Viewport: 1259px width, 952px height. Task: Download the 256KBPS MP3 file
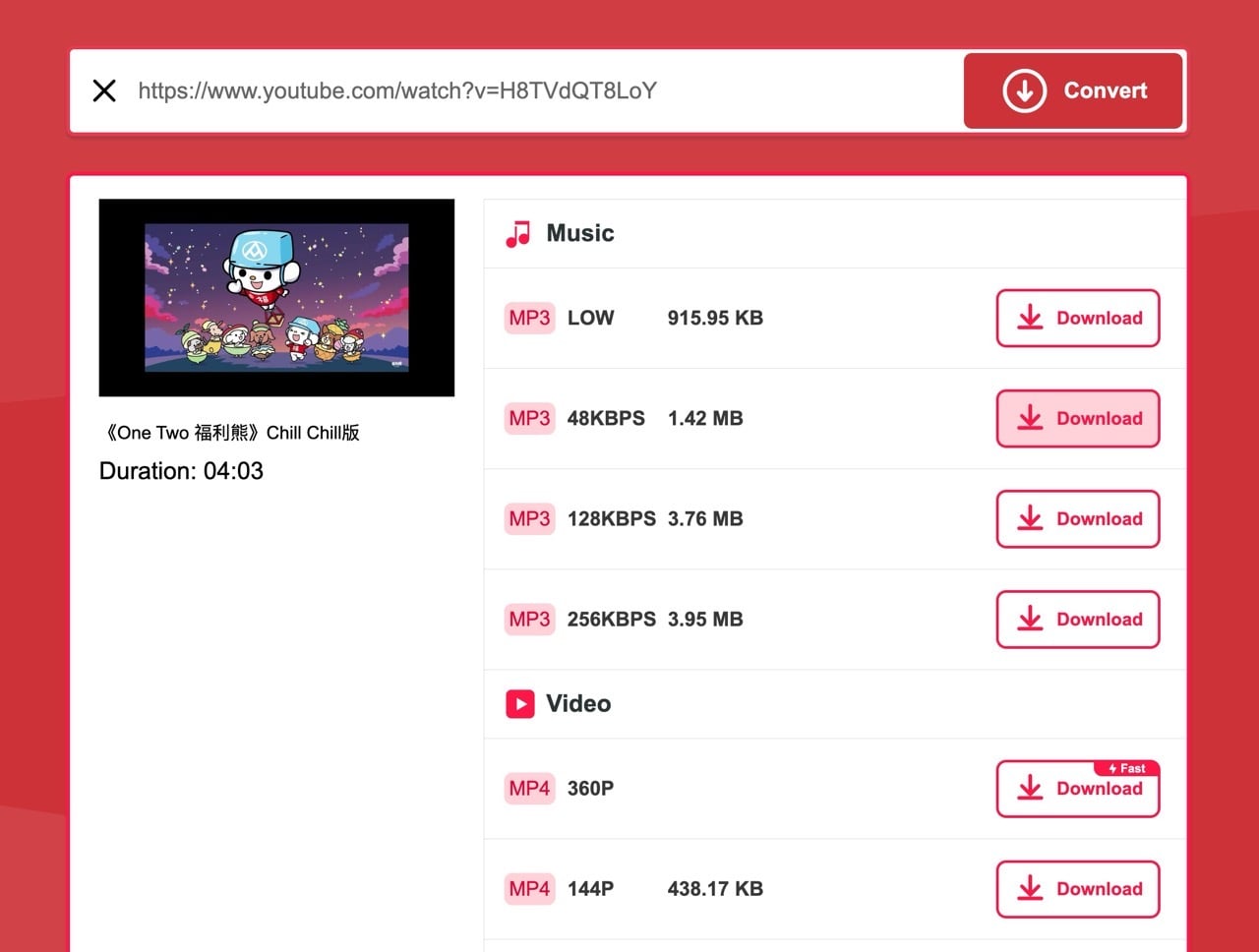1078,620
